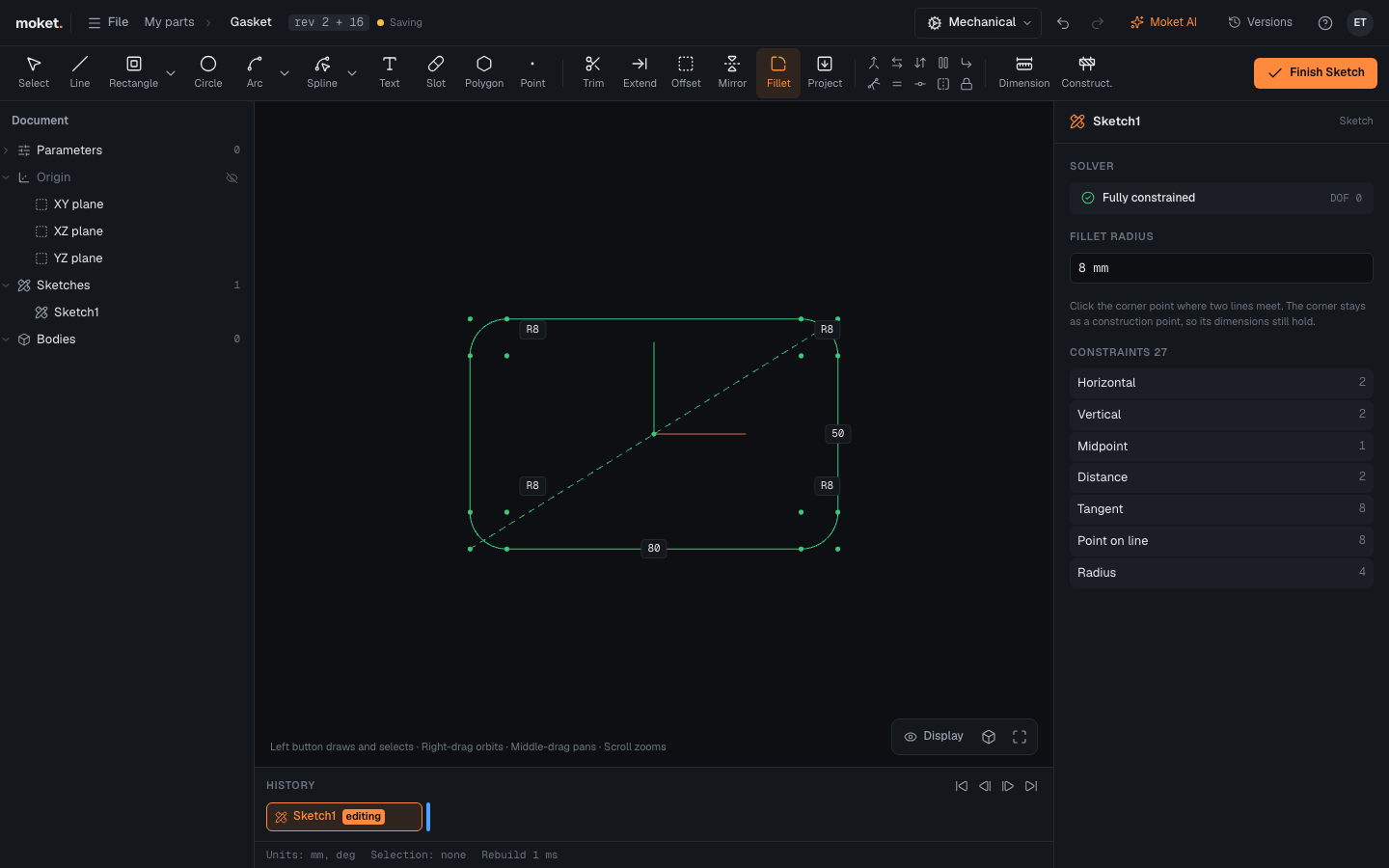Select the Trim tool
Screen dimensions: 1389x868
click(x=593, y=72)
